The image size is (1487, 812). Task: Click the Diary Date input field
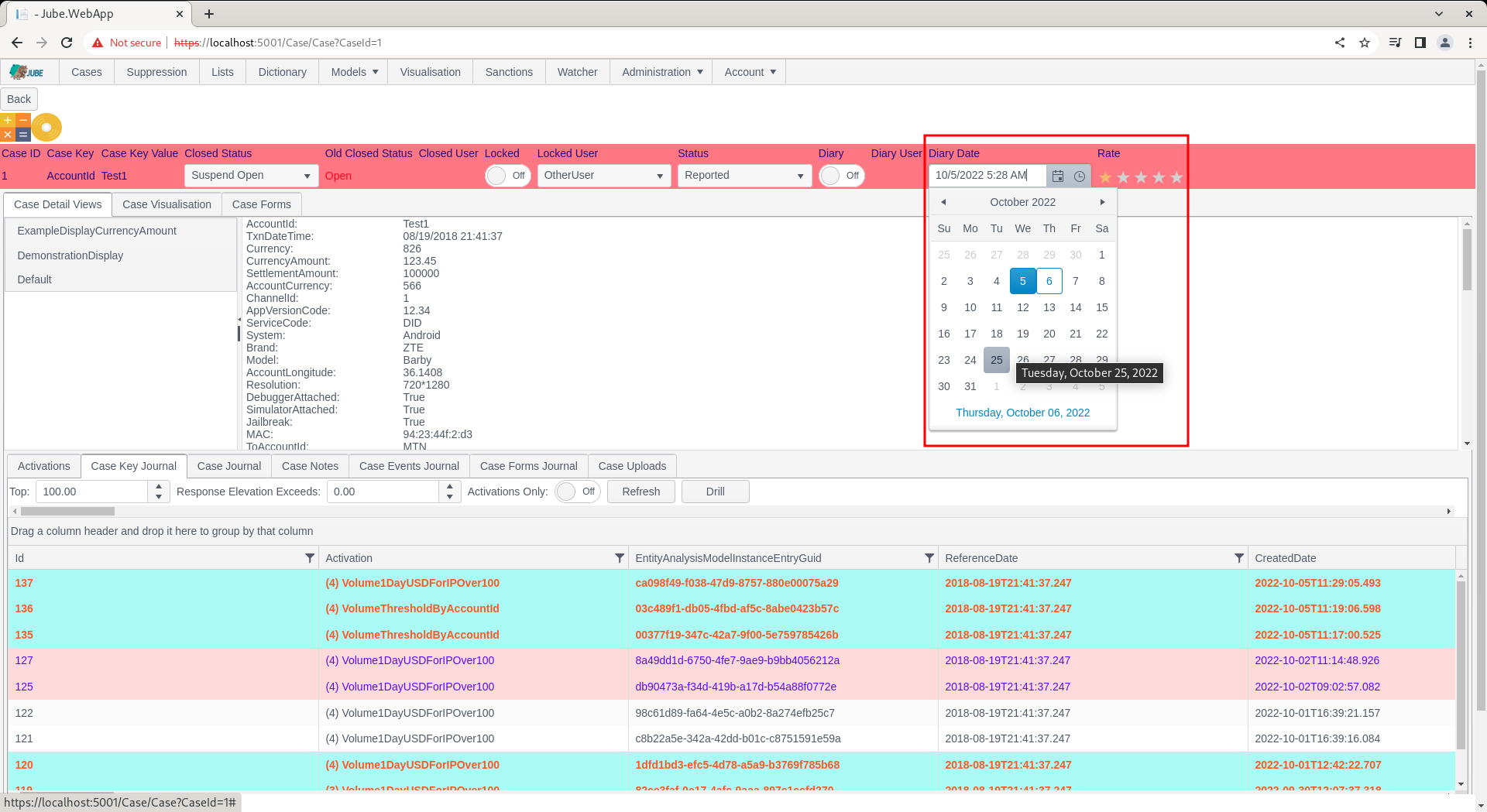pyautogui.click(x=987, y=176)
